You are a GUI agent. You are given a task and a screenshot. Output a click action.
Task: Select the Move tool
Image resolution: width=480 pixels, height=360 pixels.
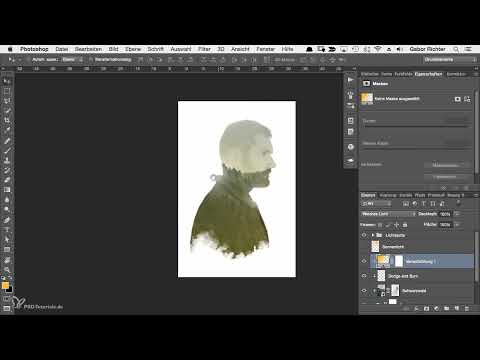[x=7, y=81]
